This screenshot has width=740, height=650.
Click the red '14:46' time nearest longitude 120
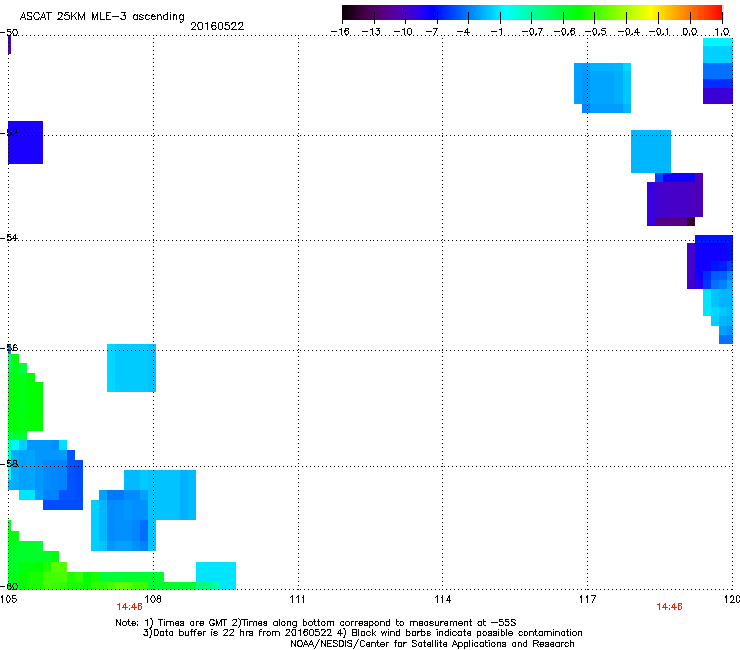point(669,607)
